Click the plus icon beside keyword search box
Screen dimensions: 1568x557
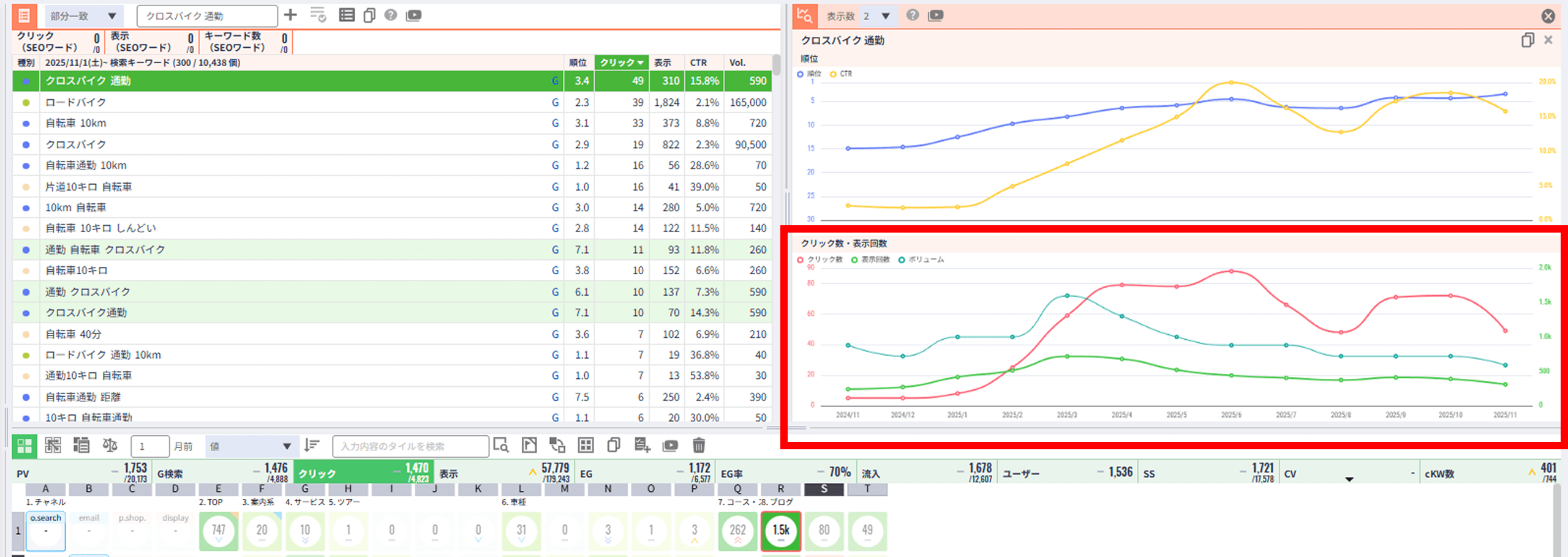[x=290, y=15]
